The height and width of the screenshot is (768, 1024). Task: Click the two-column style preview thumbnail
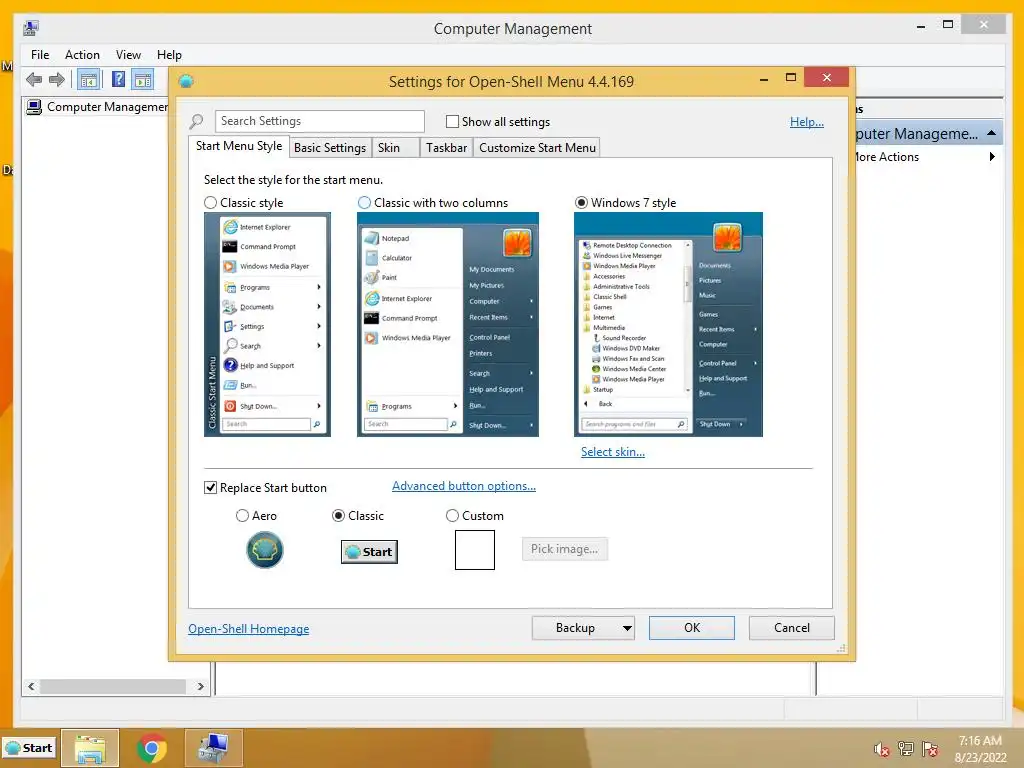tap(448, 325)
